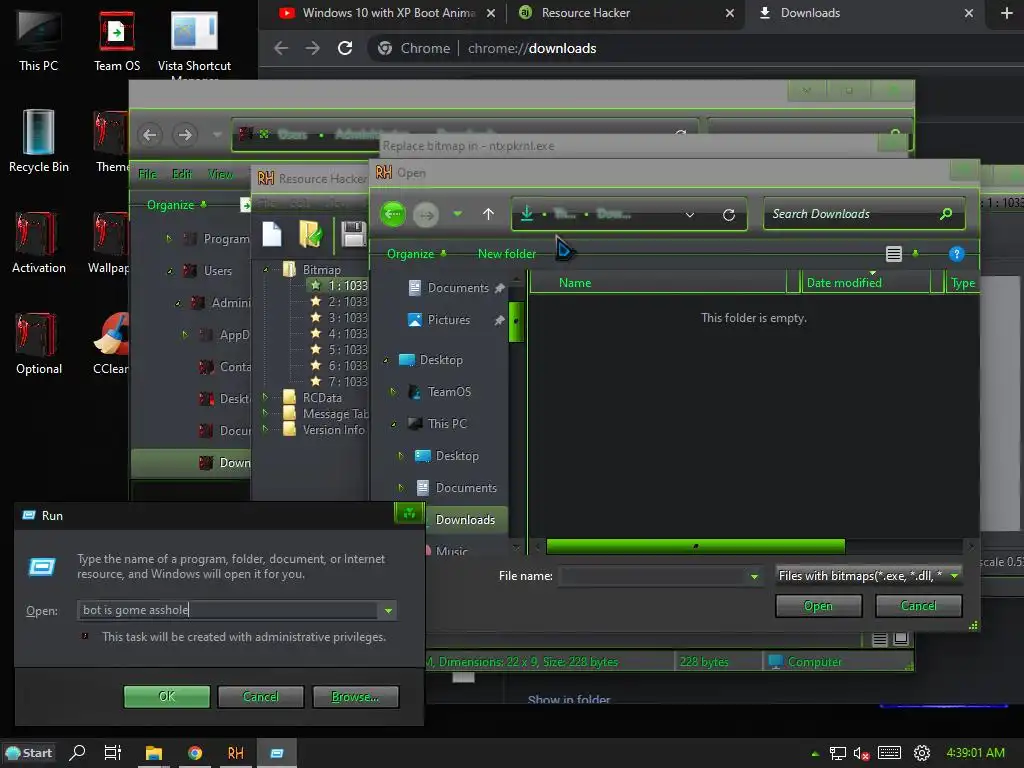The width and height of the screenshot is (1024, 768).
Task: Open Organize menu in Explorer window
Action: [x=176, y=205]
